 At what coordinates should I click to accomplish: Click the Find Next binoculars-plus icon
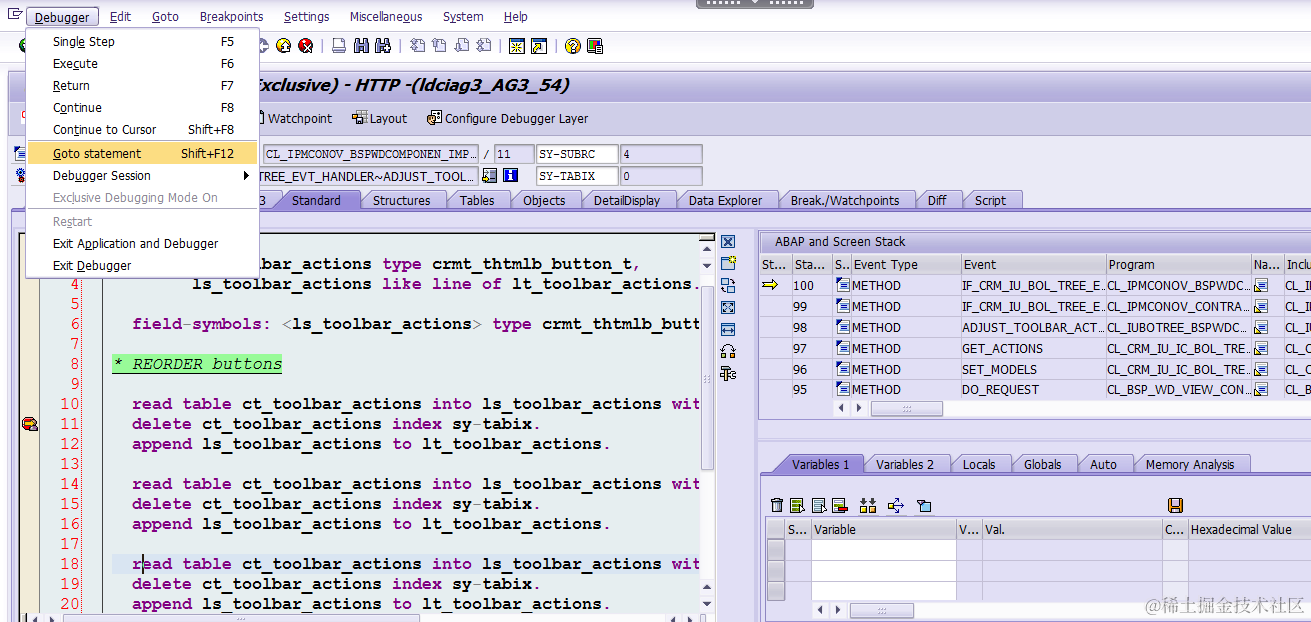(383, 46)
